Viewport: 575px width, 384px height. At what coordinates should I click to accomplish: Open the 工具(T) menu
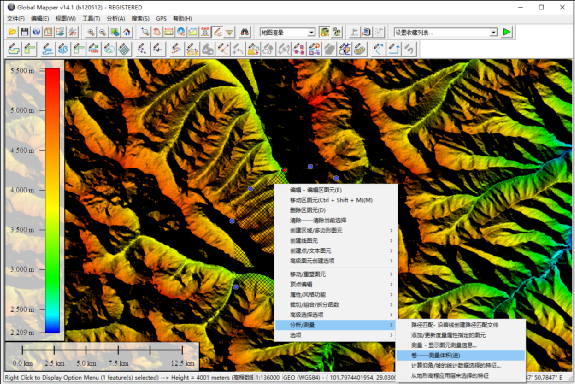coord(91,18)
